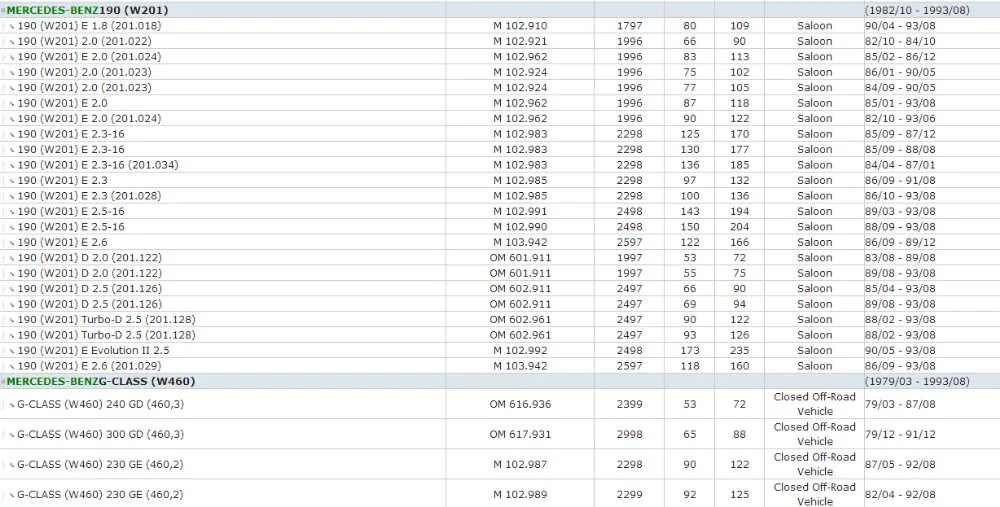Select row 190 (W201) E 2.6 (201.029)
The height and width of the screenshot is (507, 1000).
[x=500, y=366]
